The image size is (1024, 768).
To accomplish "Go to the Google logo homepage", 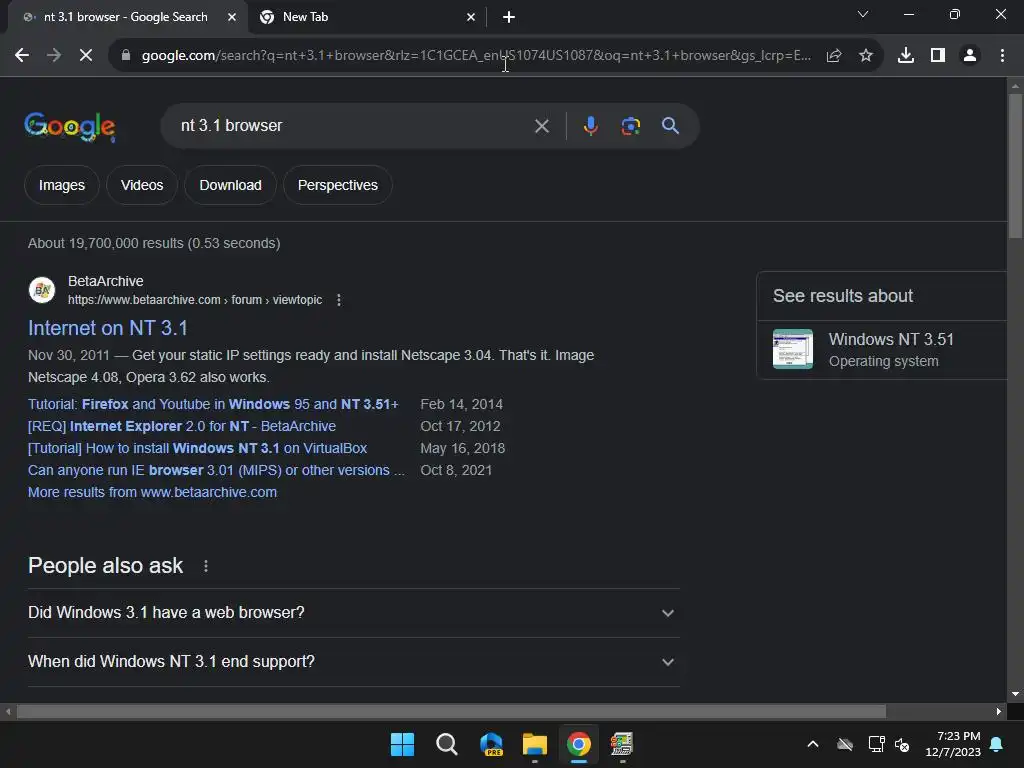I will point(70,126).
